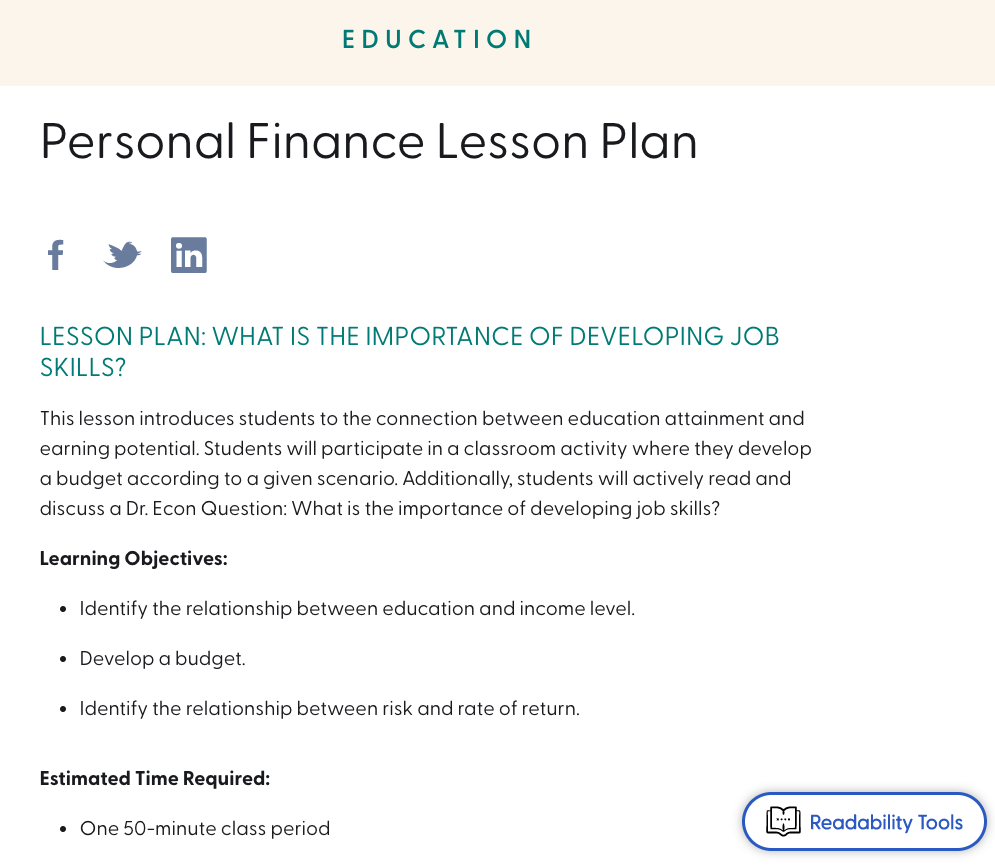995x865 pixels.
Task: Click the Facebook 'f' share icon
Action: pos(55,255)
